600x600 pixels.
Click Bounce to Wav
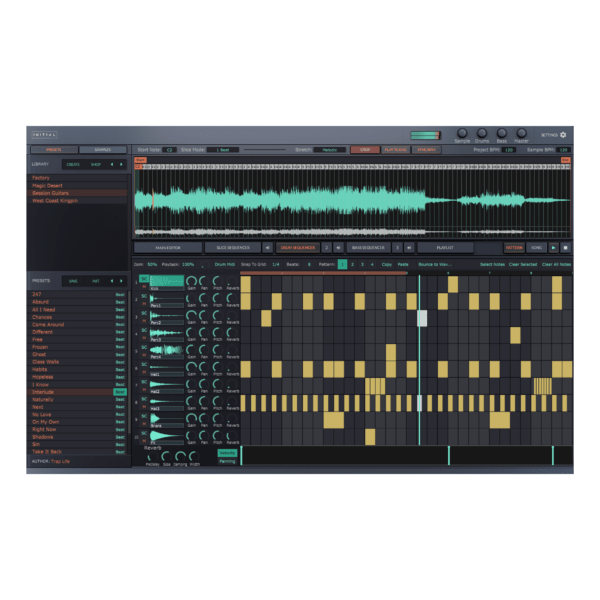click(x=435, y=264)
